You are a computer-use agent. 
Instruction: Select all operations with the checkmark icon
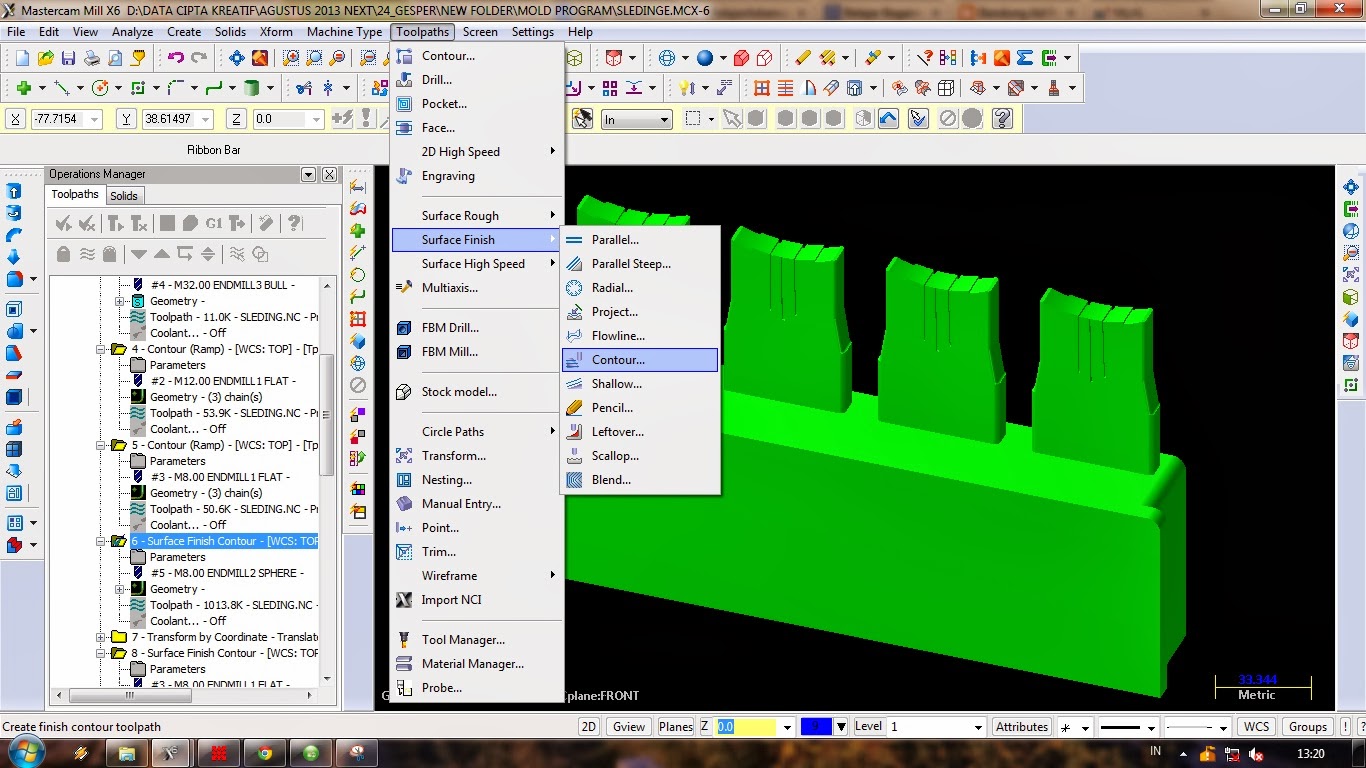coord(62,222)
